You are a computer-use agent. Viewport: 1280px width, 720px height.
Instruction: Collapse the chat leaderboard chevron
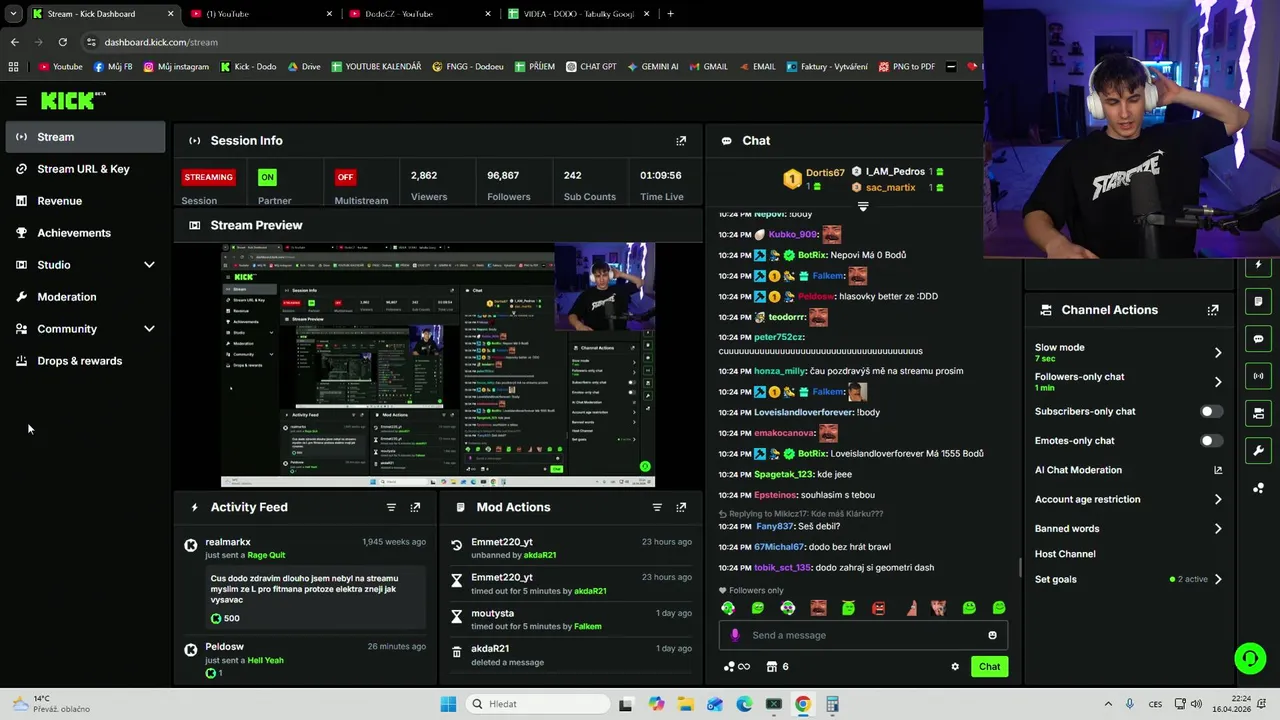point(863,206)
